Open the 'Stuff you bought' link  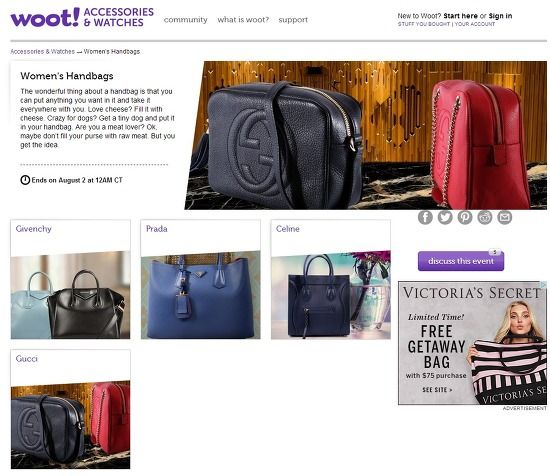(424, 24)
